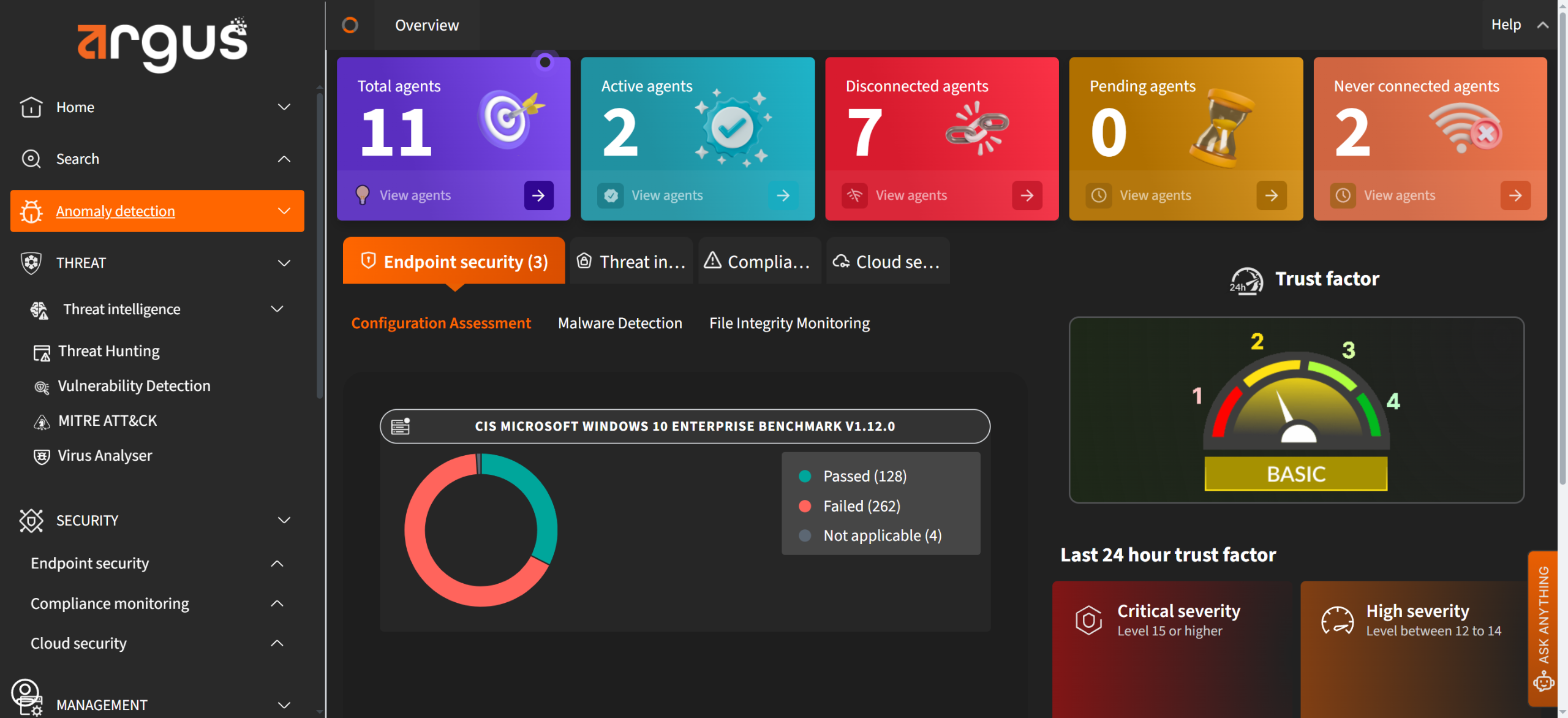Toggle the Failed (262) legend entry
The height and width of the screenshot is (718, 1568).
pos(861,506)
